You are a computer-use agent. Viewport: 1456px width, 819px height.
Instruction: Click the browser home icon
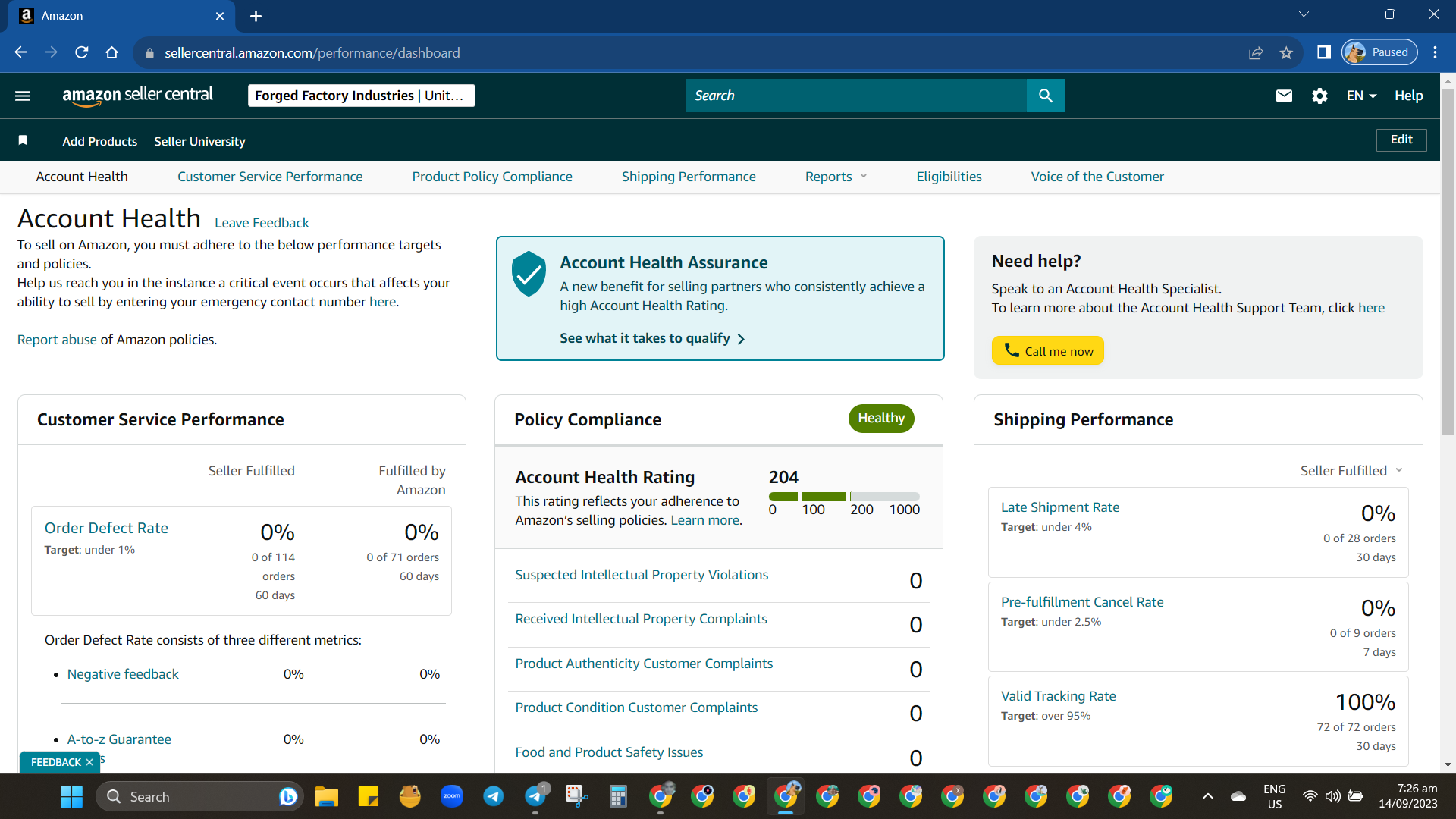point(112,52)
